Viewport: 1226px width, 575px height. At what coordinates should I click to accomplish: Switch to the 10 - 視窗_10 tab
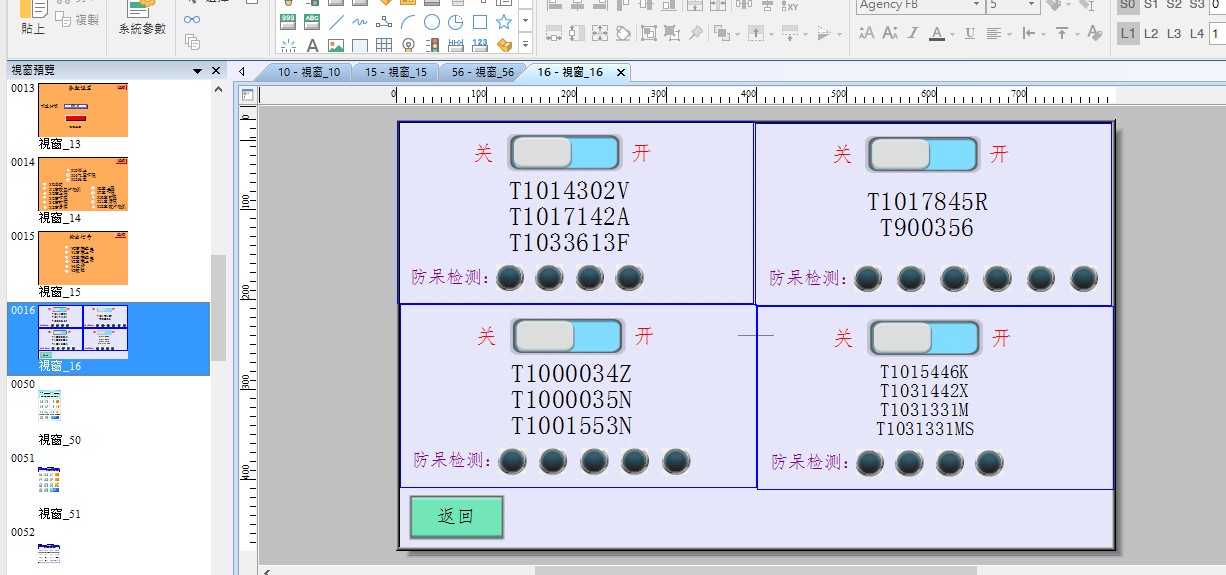308,72
